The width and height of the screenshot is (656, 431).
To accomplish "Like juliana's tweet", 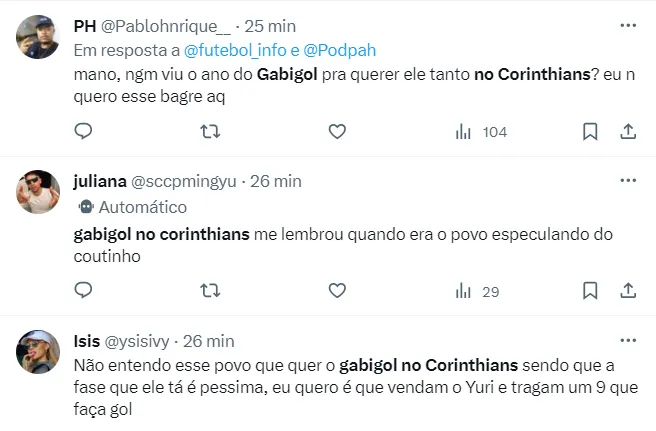I will (337, 290).
